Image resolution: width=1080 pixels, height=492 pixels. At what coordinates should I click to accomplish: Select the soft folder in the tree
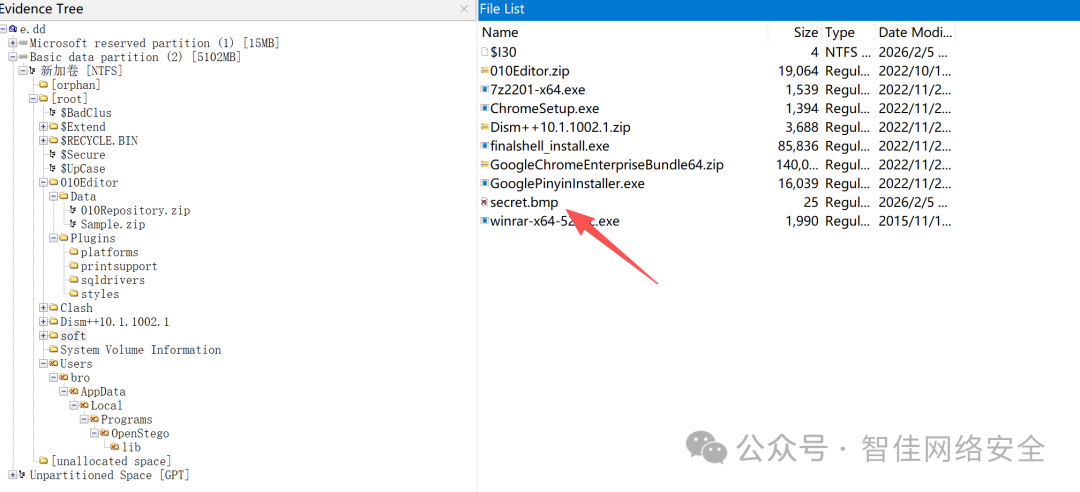(73, 336)
